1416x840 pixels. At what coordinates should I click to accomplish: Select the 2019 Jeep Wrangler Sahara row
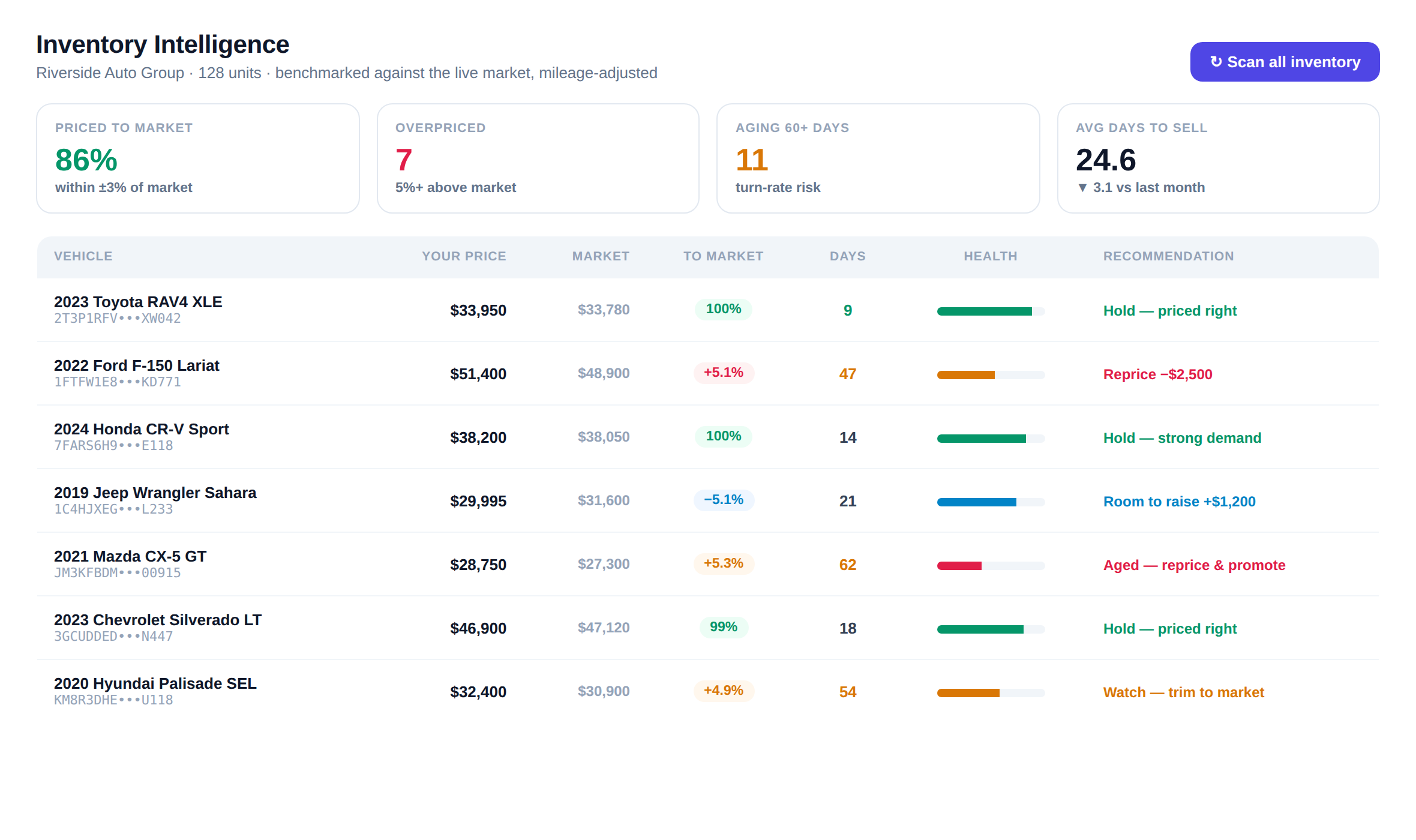708,501
